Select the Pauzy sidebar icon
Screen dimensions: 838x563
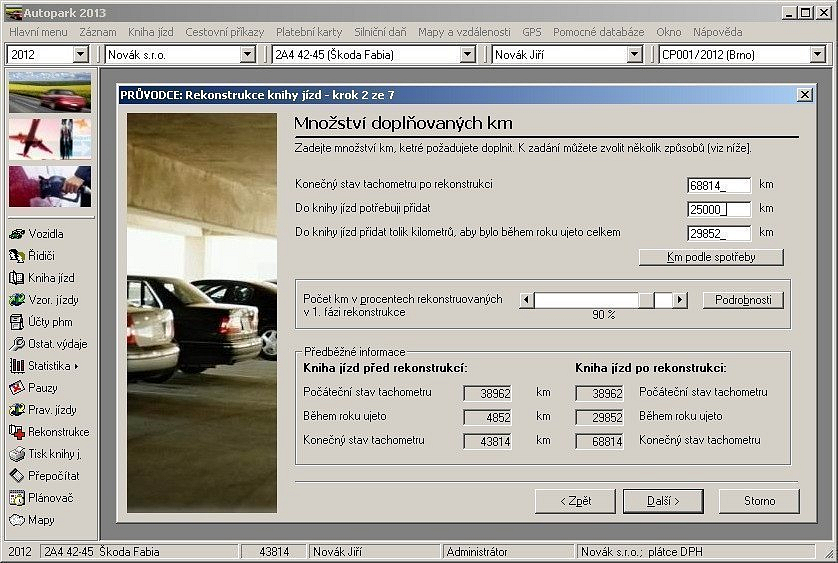(x=34, y=388)
